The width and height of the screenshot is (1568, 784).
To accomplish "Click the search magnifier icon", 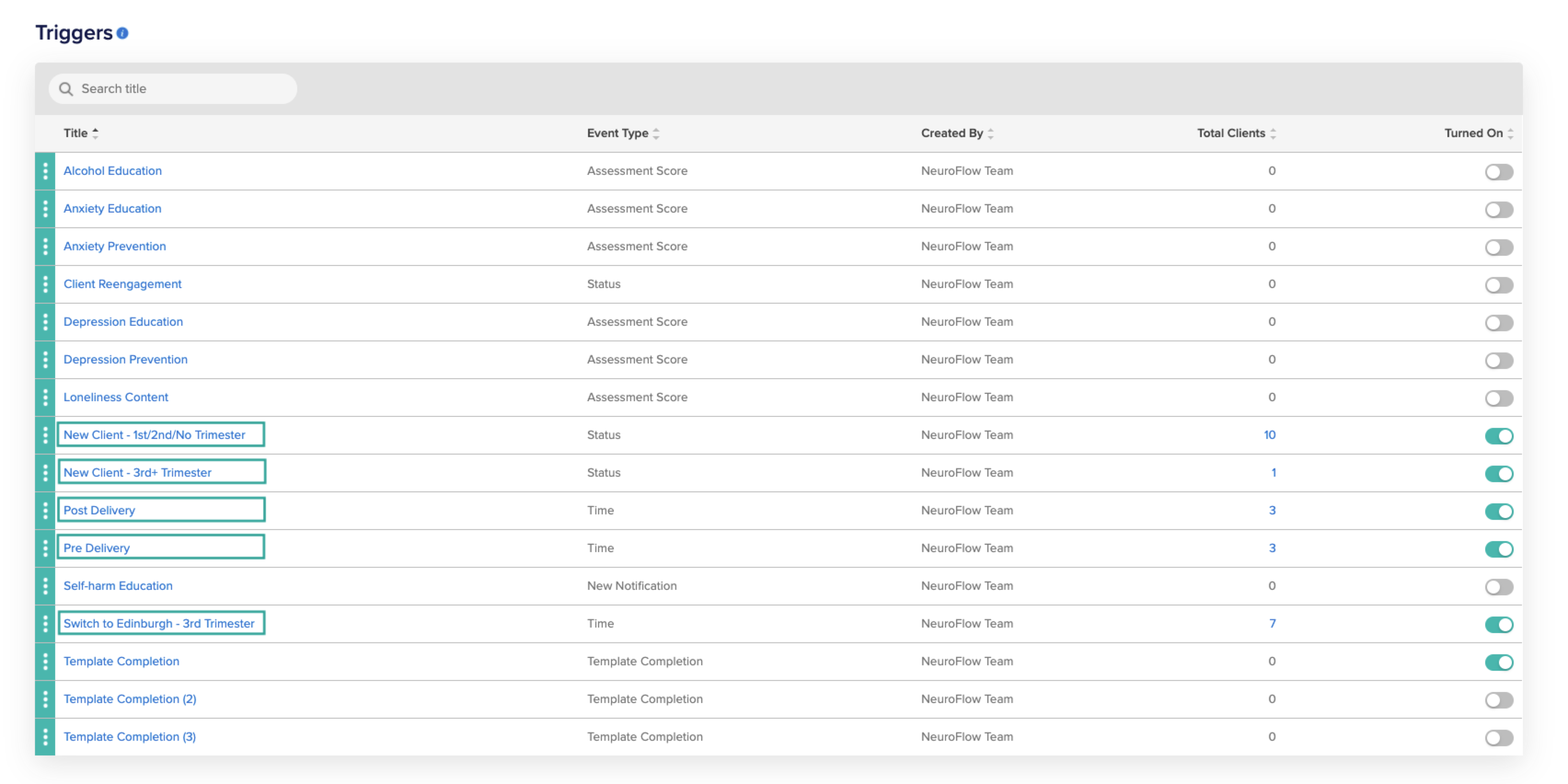I will [x=66, y=89].
